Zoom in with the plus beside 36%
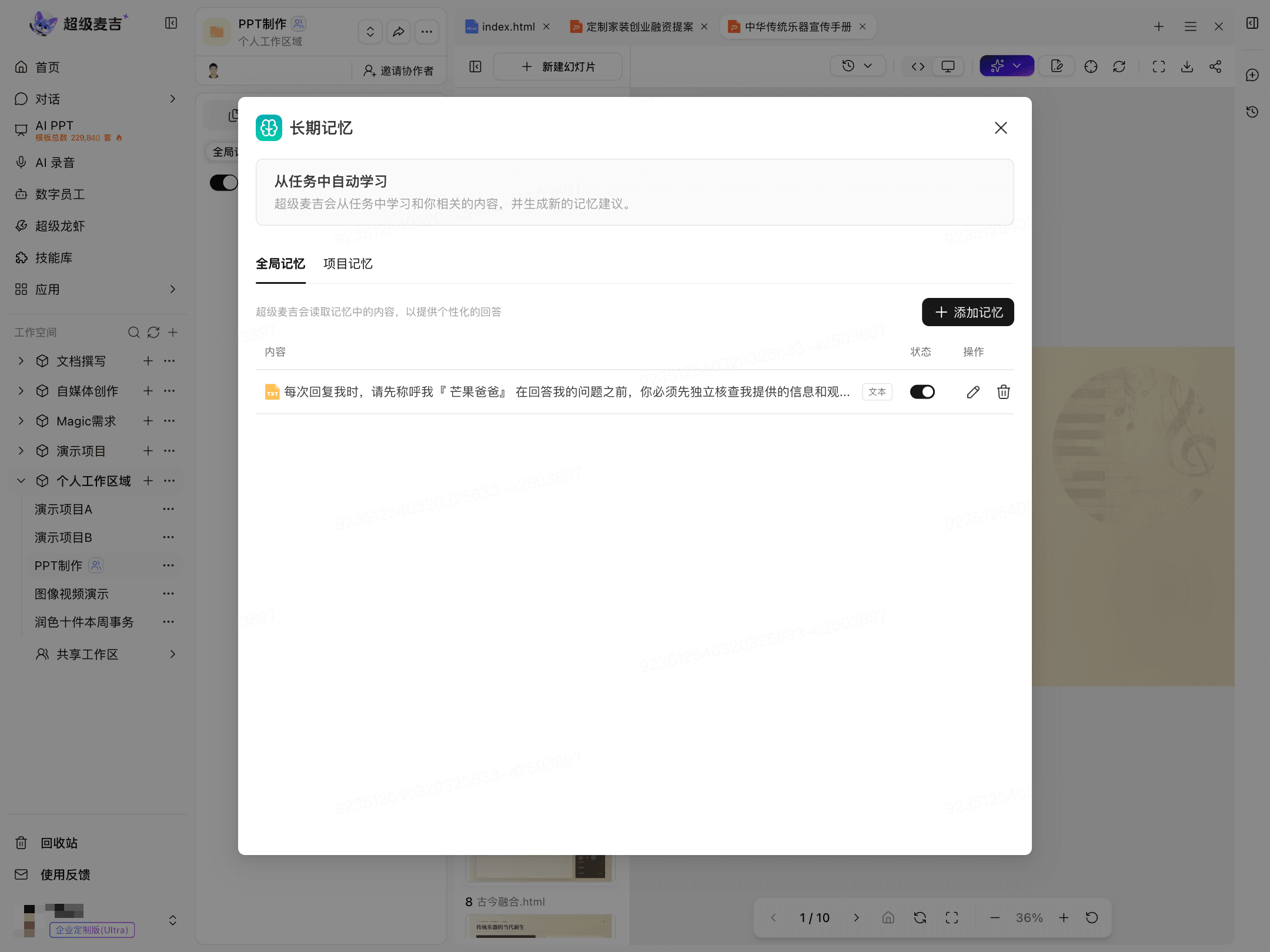 point(1064,918)
